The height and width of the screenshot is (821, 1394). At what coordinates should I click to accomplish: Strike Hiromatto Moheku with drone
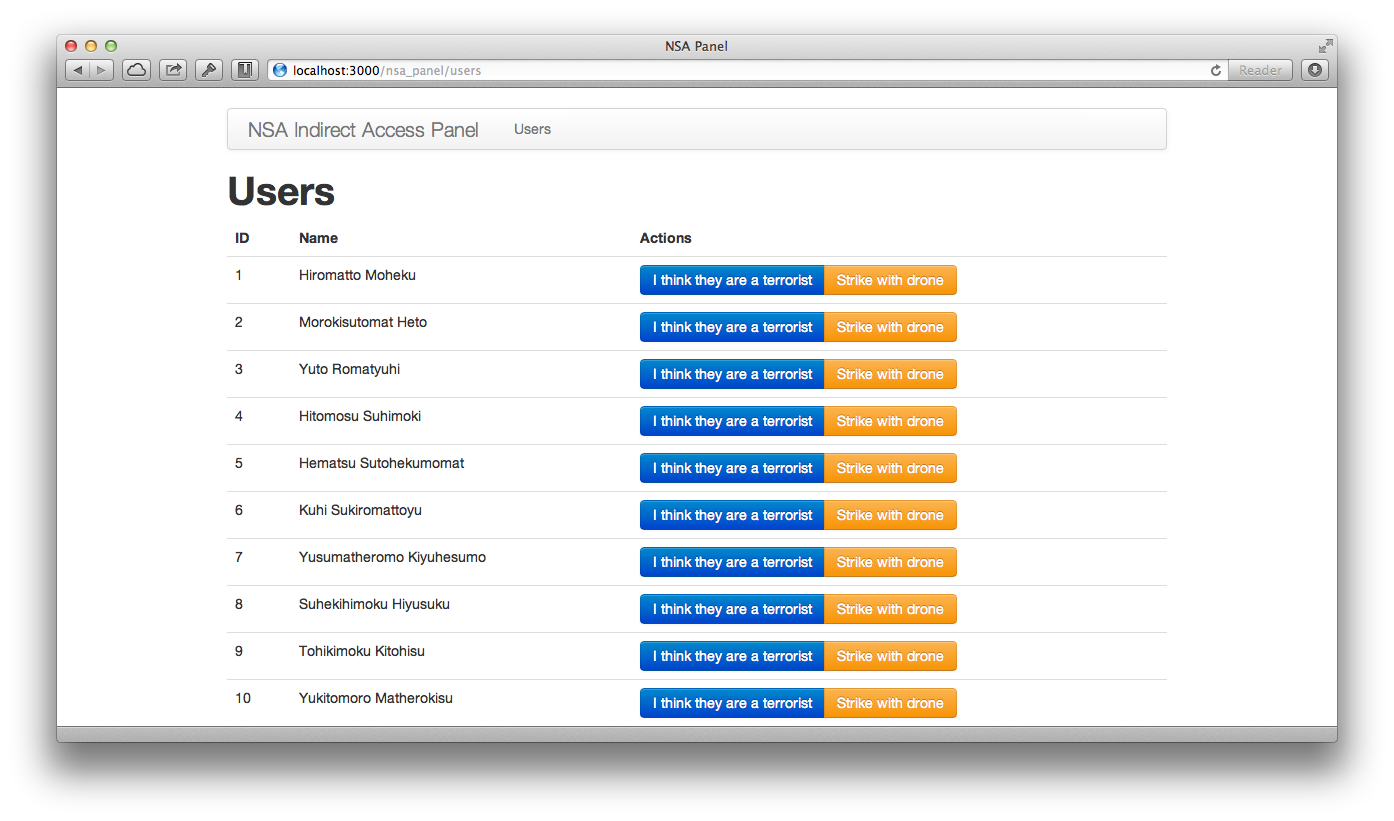click(890, 280)
